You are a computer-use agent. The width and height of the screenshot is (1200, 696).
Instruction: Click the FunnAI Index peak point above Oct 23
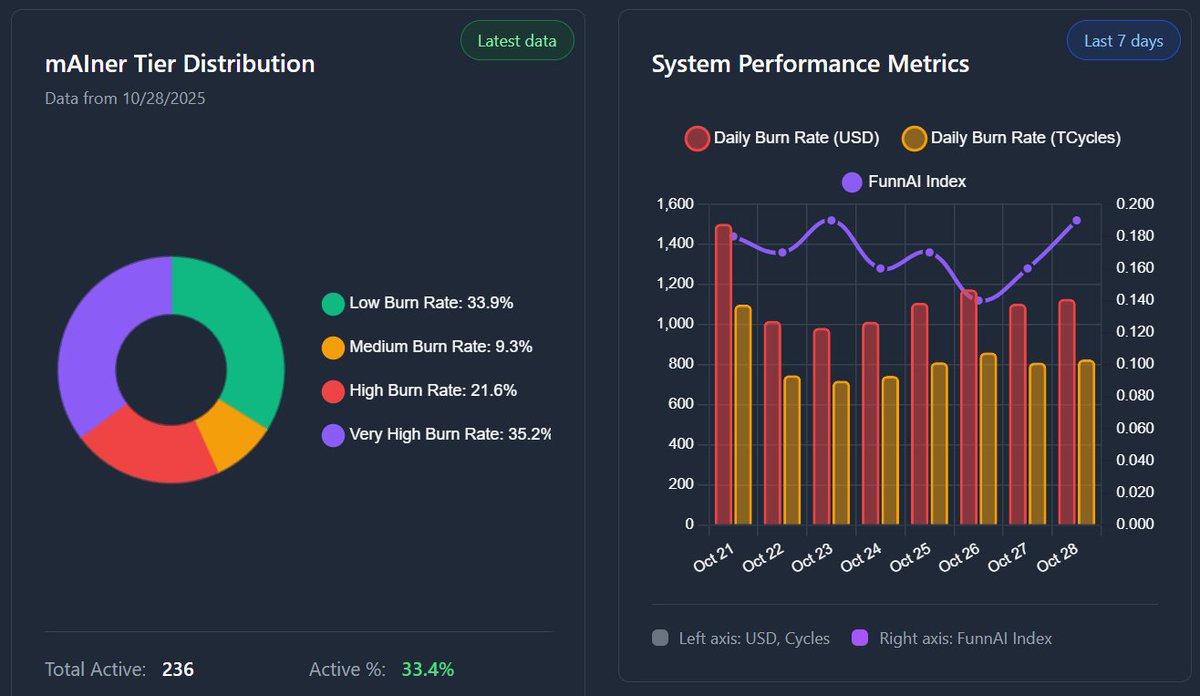[x=831, y=219]
